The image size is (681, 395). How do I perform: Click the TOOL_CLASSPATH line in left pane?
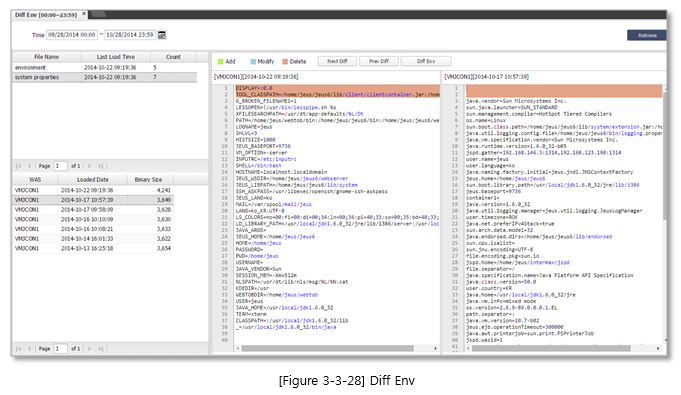point(337,94)
